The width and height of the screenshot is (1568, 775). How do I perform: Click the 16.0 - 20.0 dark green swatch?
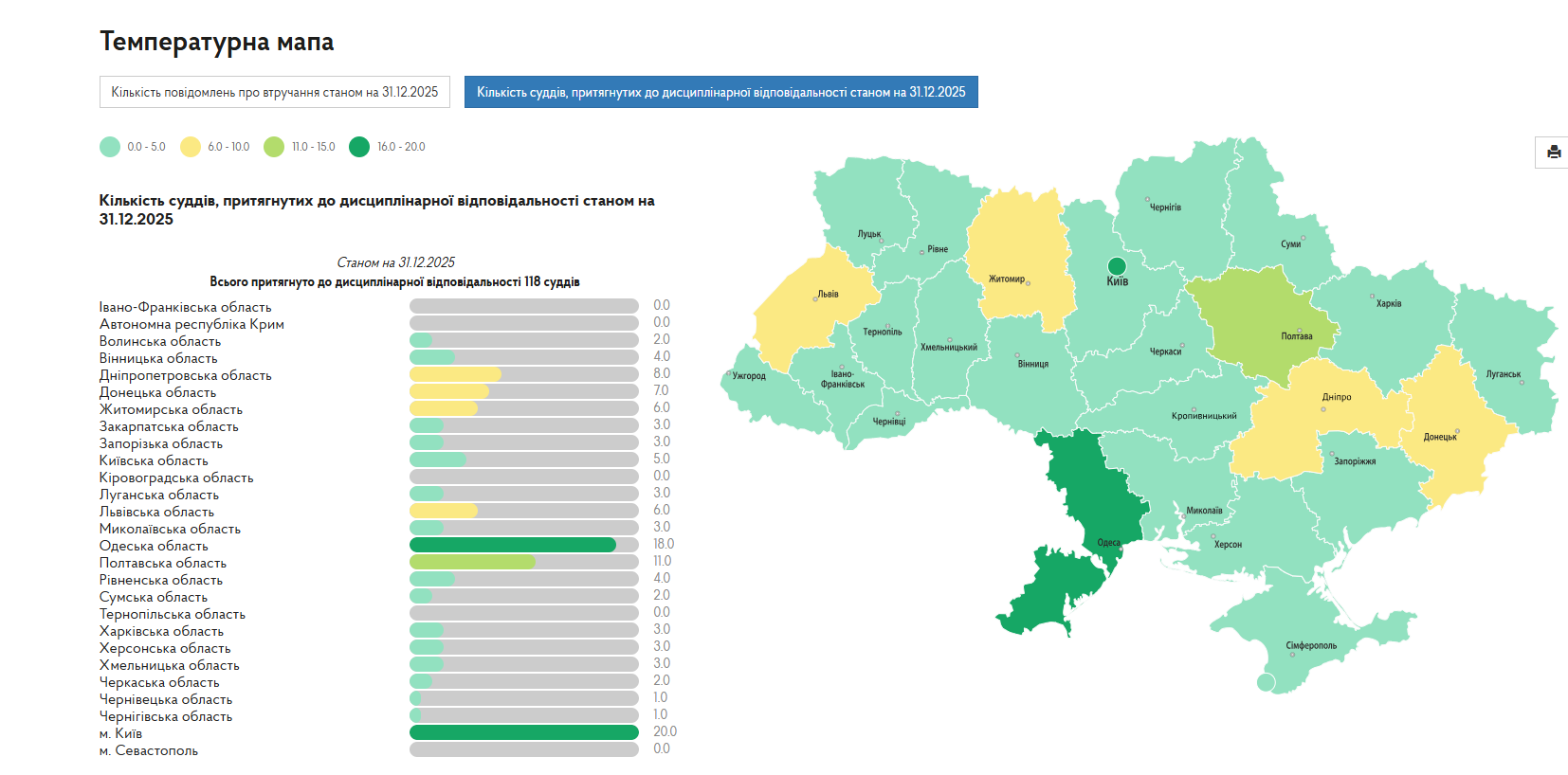(359, 147)
